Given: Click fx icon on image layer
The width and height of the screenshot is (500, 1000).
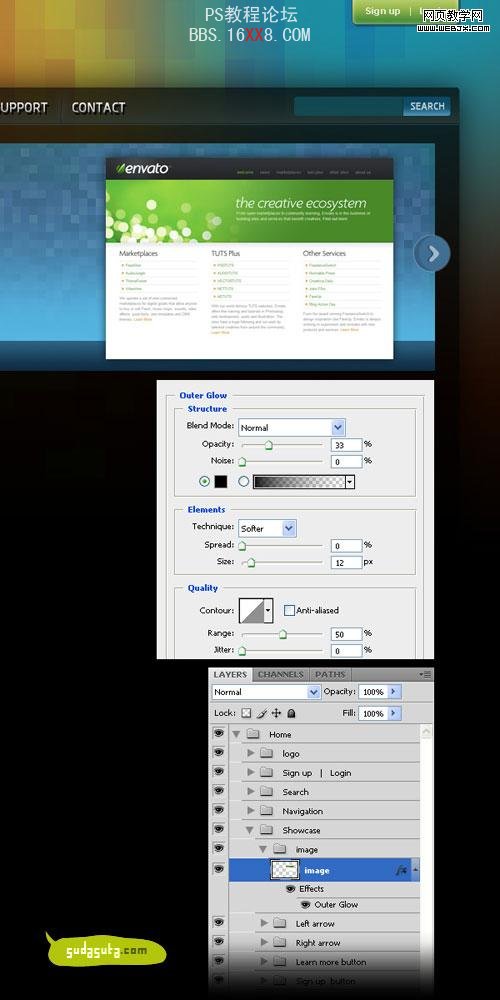Looking at the screenshot, I should [x=401, y=870].
